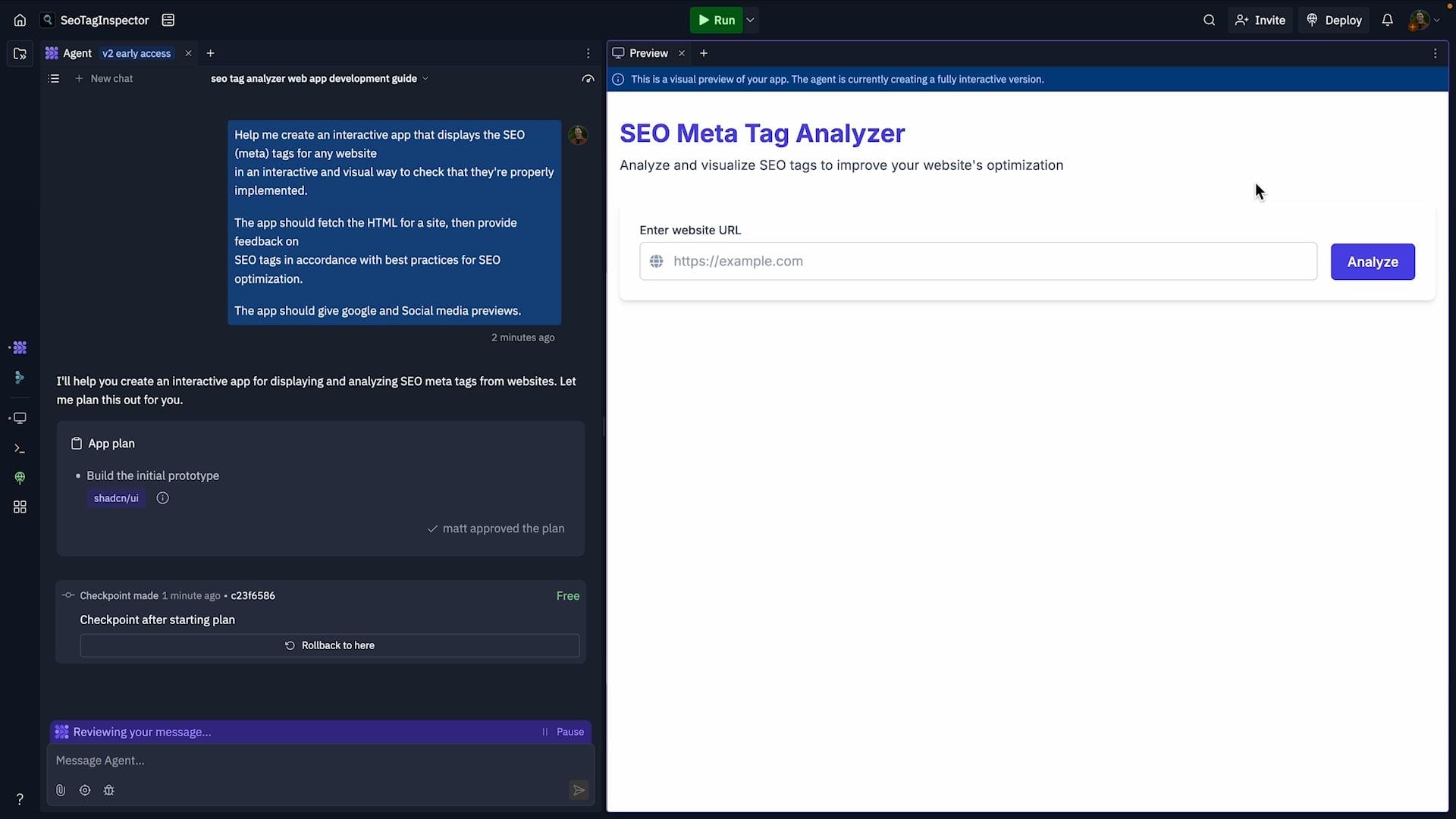Toggle the chat history list icon
Screen dimensions: 1456x819
[x=53, y=79]
